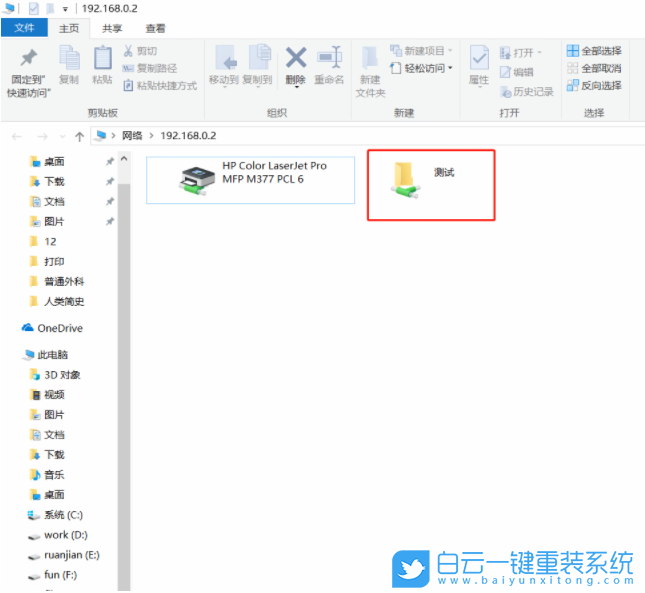The width and height of the screenshot is (645, 593).
Task: Click Paste shortcut (粘贴快捷方式)
Action: [x=160, y=86]
